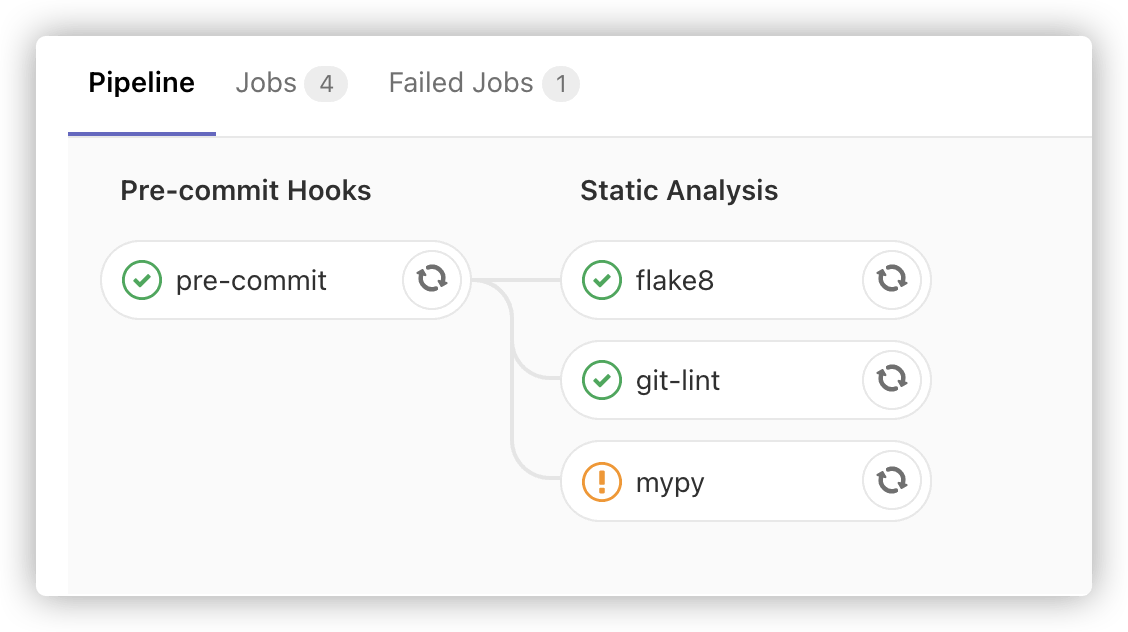Click the flake8 passed status icon
This screenshot has width=1128, height=632.
[x=602, y=280]
